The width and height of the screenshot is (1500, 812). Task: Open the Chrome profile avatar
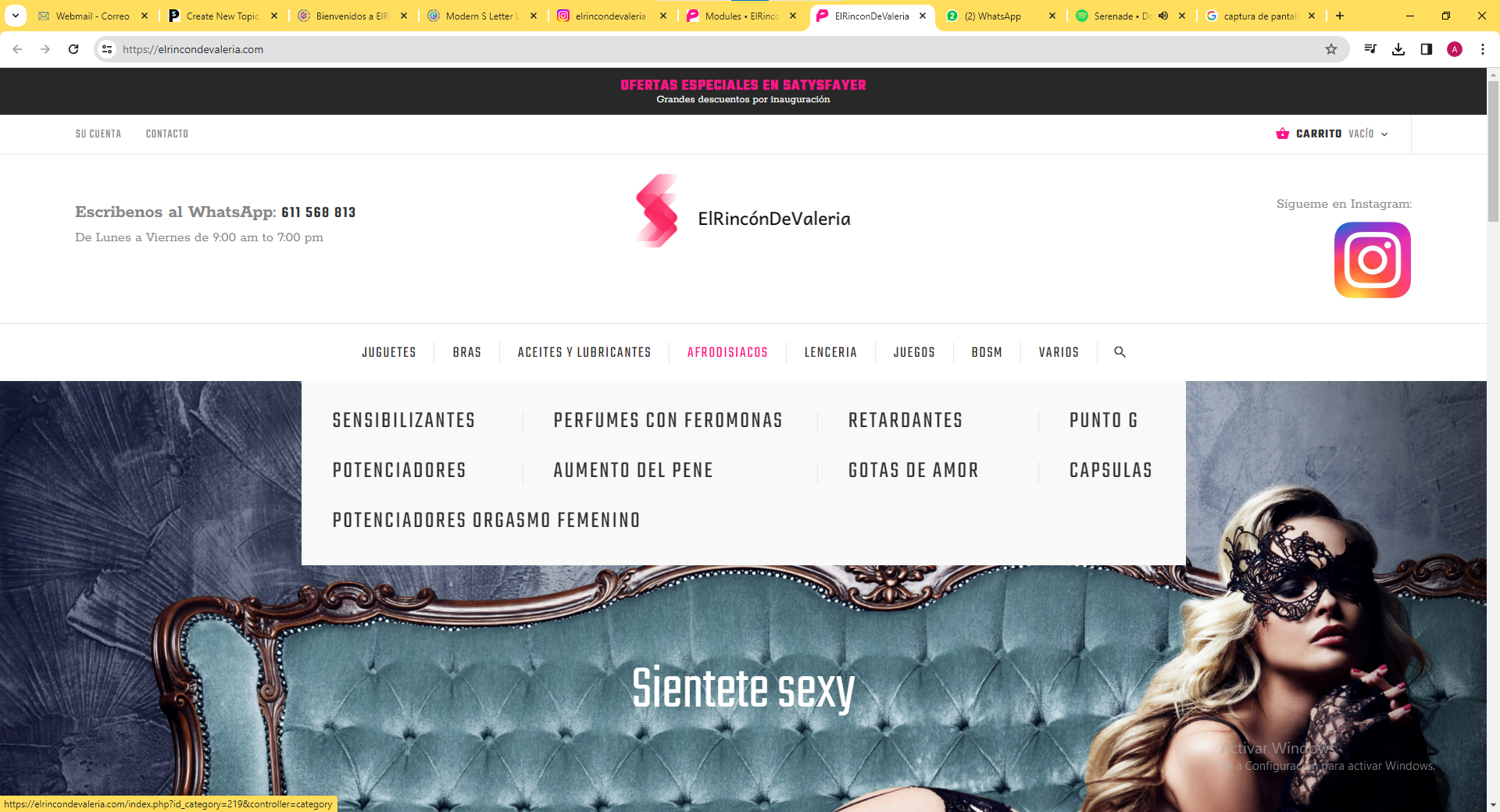coord(1455,49)
